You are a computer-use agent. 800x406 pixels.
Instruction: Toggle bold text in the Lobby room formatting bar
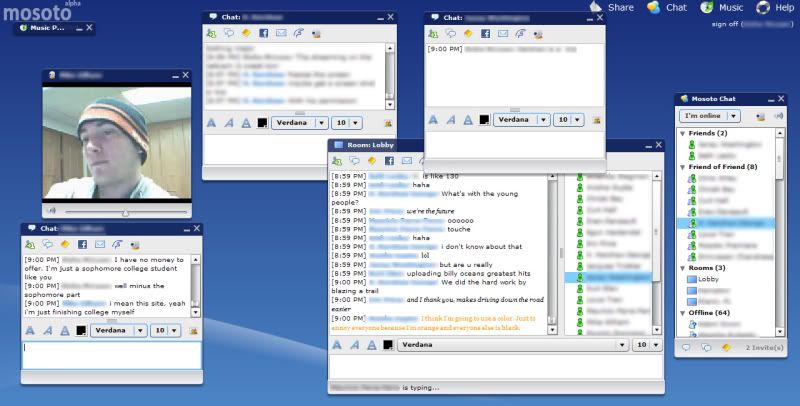(338, 345)
